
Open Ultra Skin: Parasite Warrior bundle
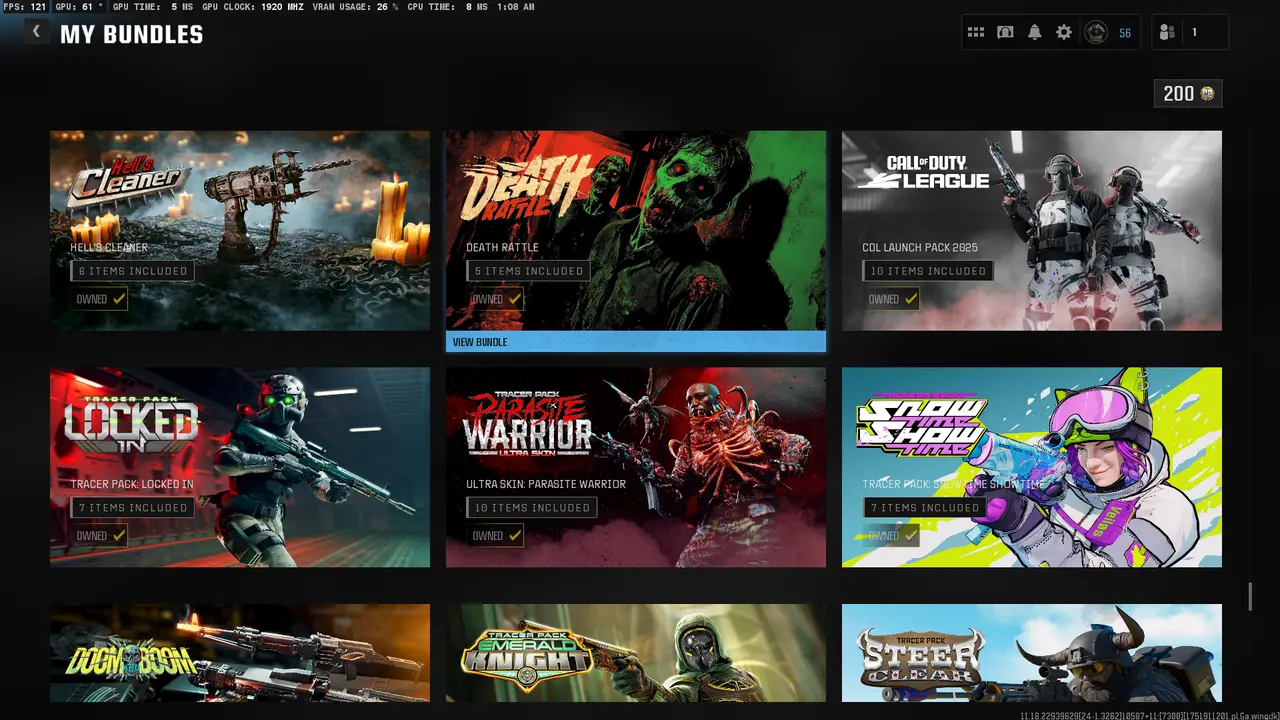click(x=635, y=467)
